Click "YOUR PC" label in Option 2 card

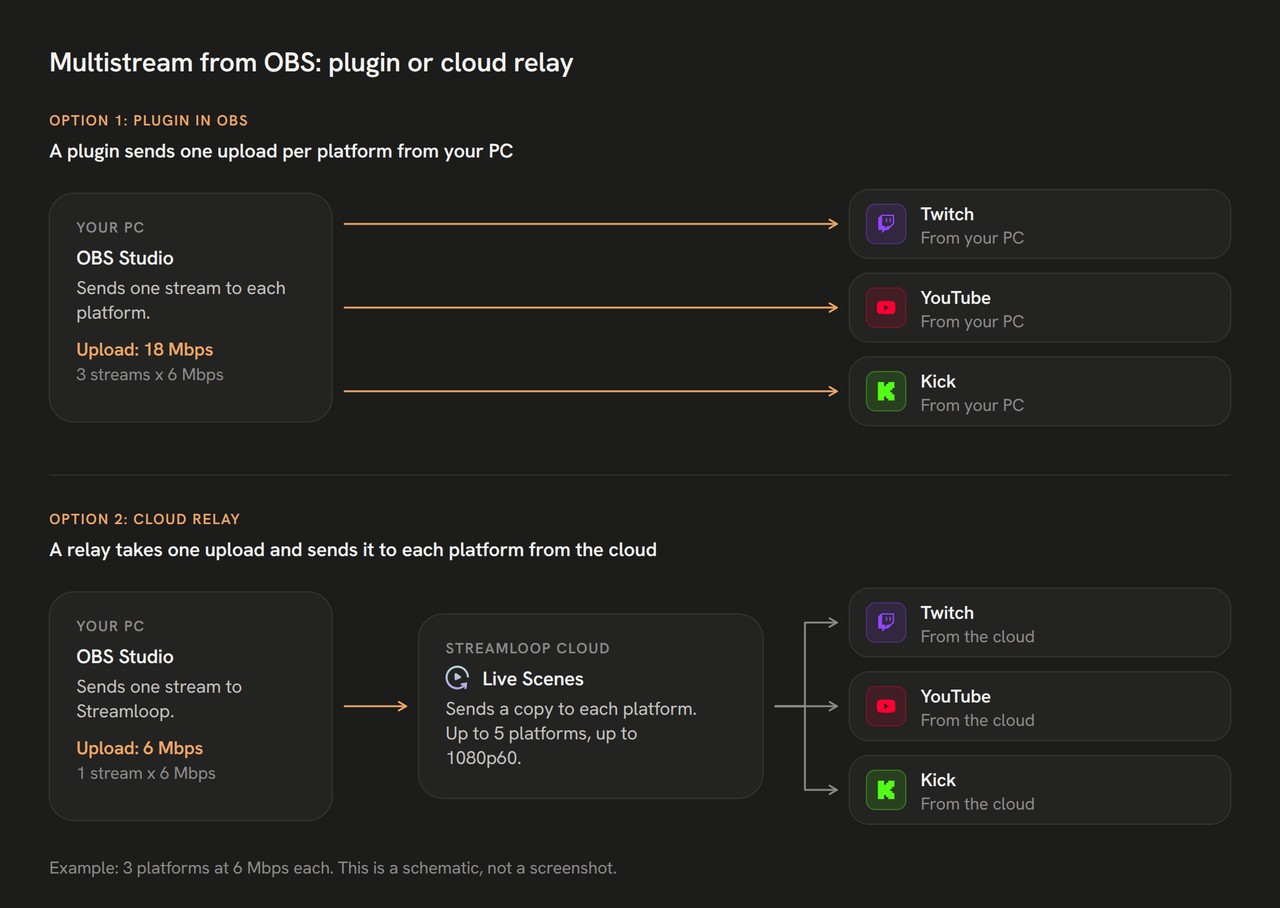click(110, 626)
